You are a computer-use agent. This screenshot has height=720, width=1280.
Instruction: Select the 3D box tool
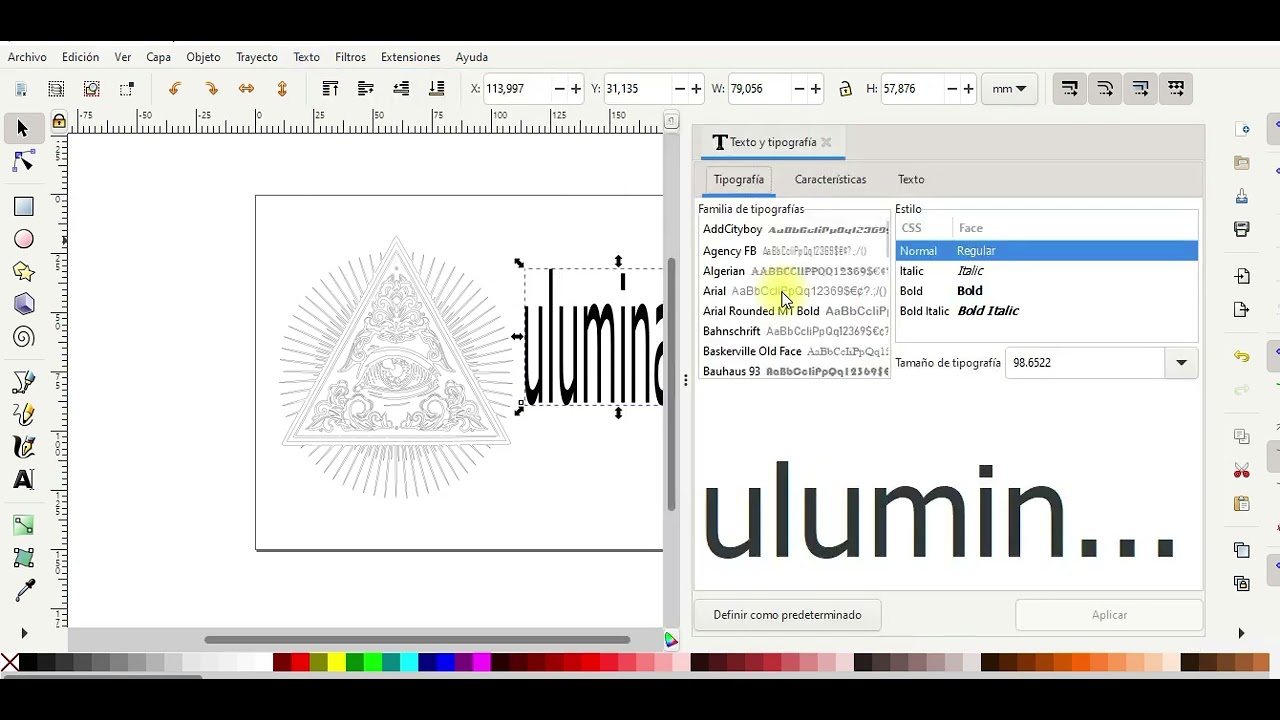coord(23,304)
